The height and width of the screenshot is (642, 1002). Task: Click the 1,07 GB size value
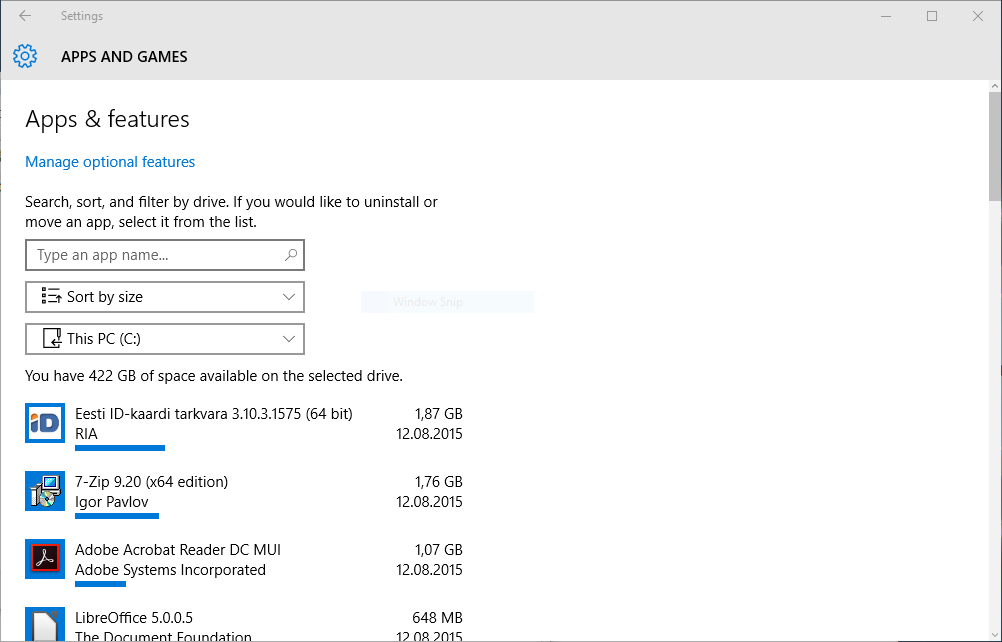(438, 550)
